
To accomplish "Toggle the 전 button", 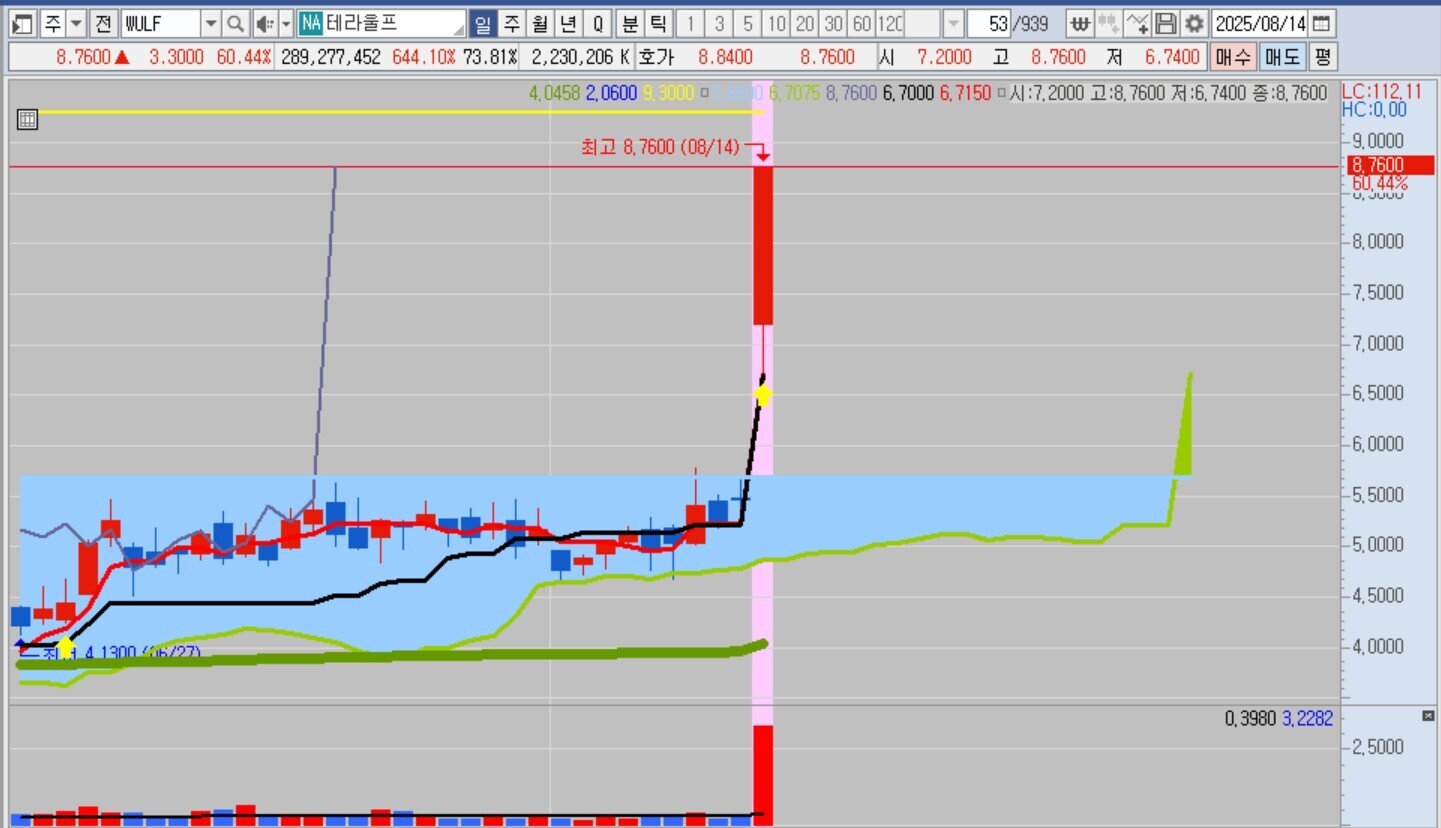I will [103, 23].
